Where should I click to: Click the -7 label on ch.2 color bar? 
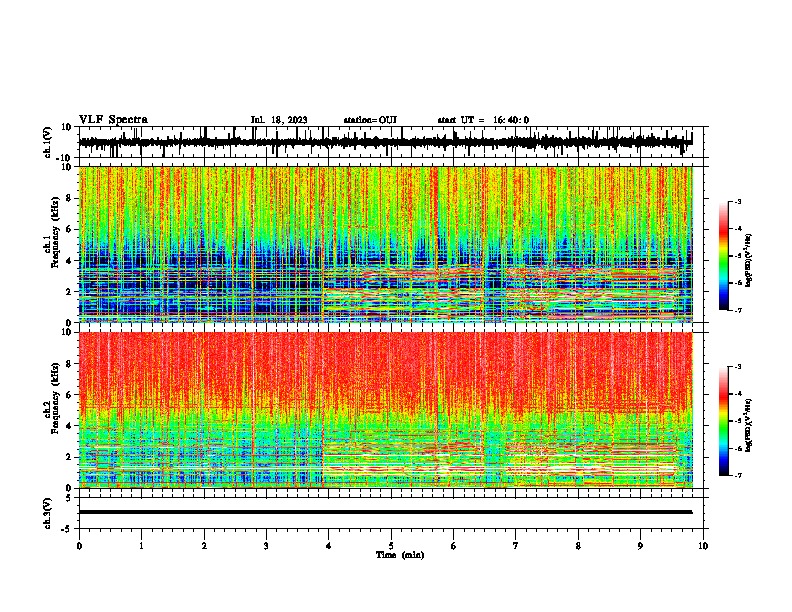pyautogui.click(x=737, y=475)
